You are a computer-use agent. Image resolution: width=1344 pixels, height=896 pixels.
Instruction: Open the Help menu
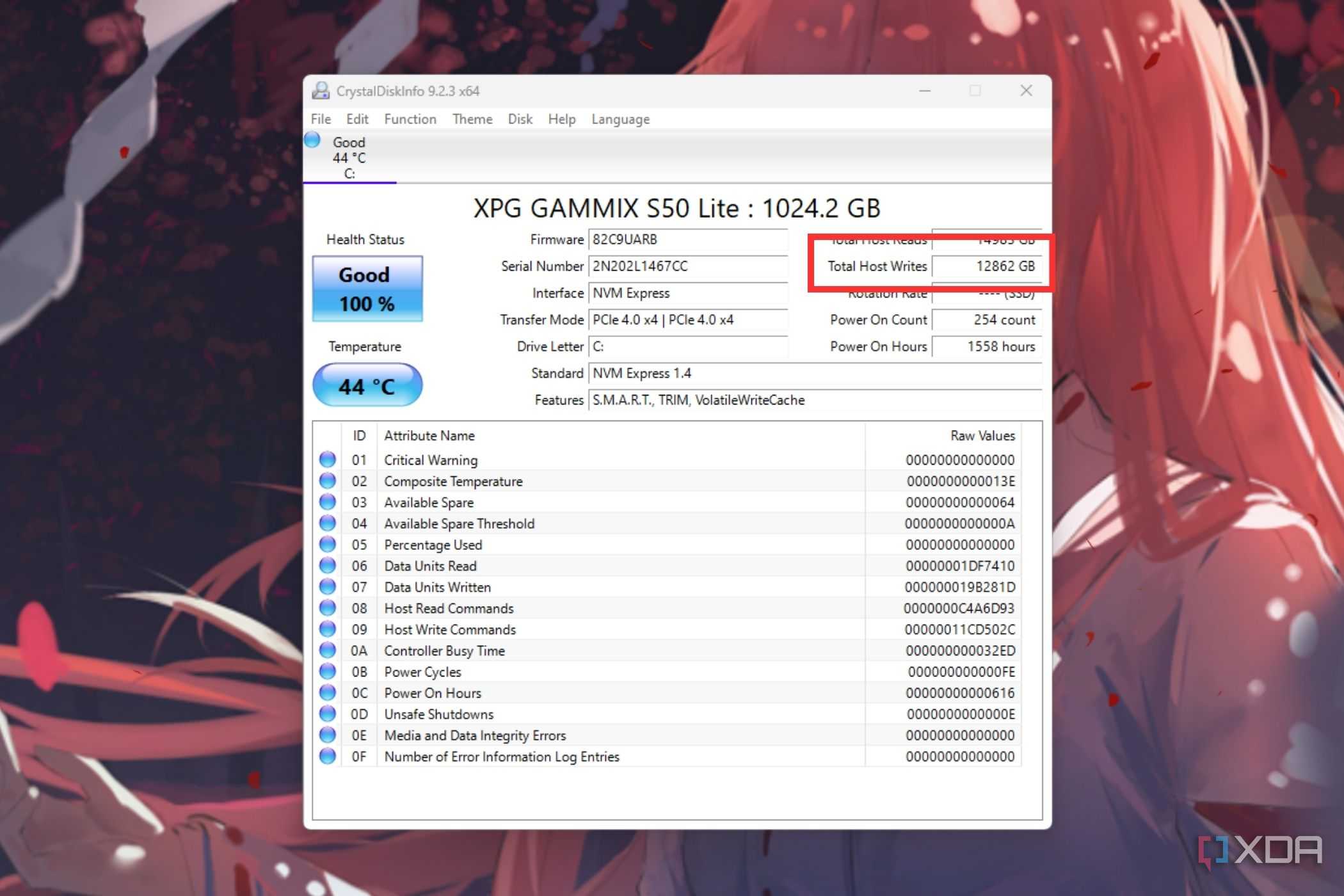coord(562,119)
